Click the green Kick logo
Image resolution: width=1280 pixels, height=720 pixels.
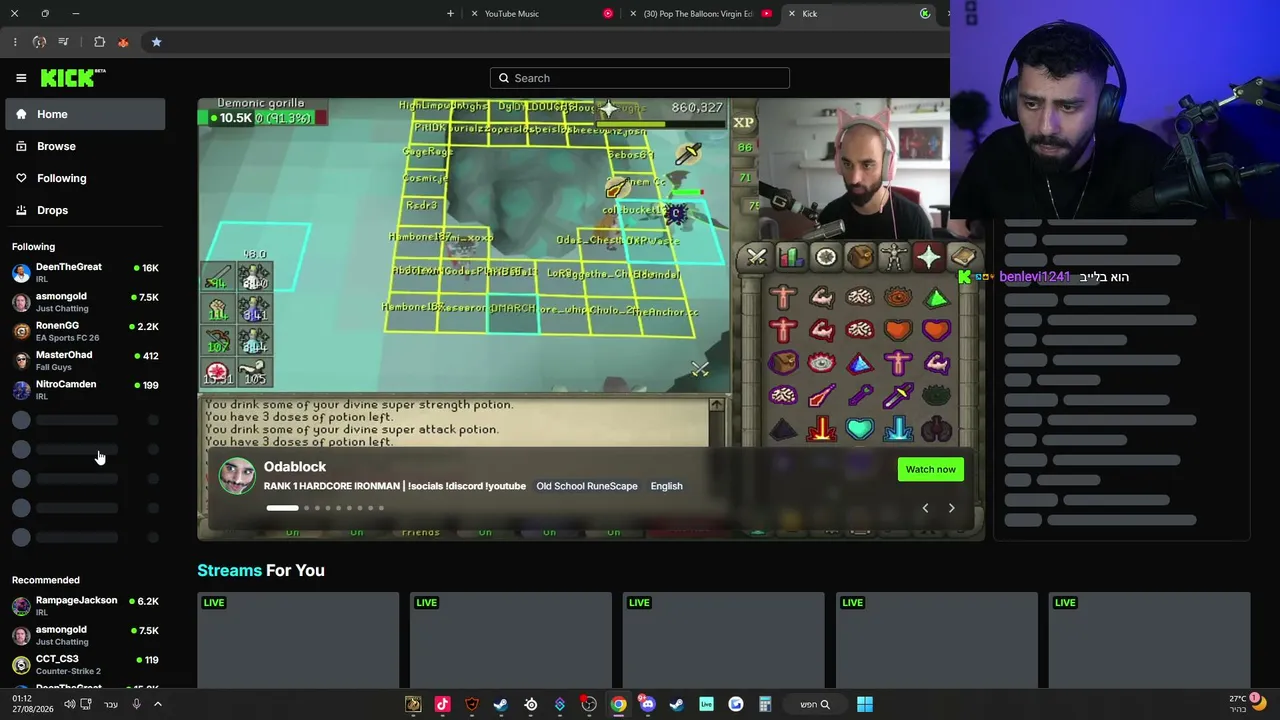point(73,78)
